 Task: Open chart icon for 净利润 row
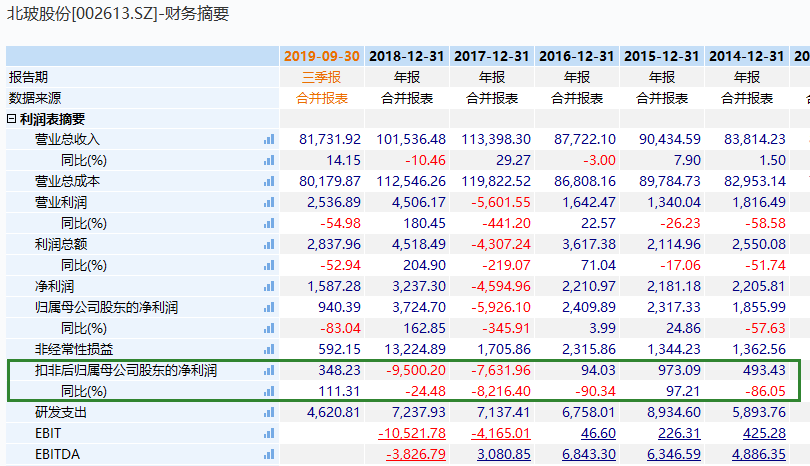point(269,287)
